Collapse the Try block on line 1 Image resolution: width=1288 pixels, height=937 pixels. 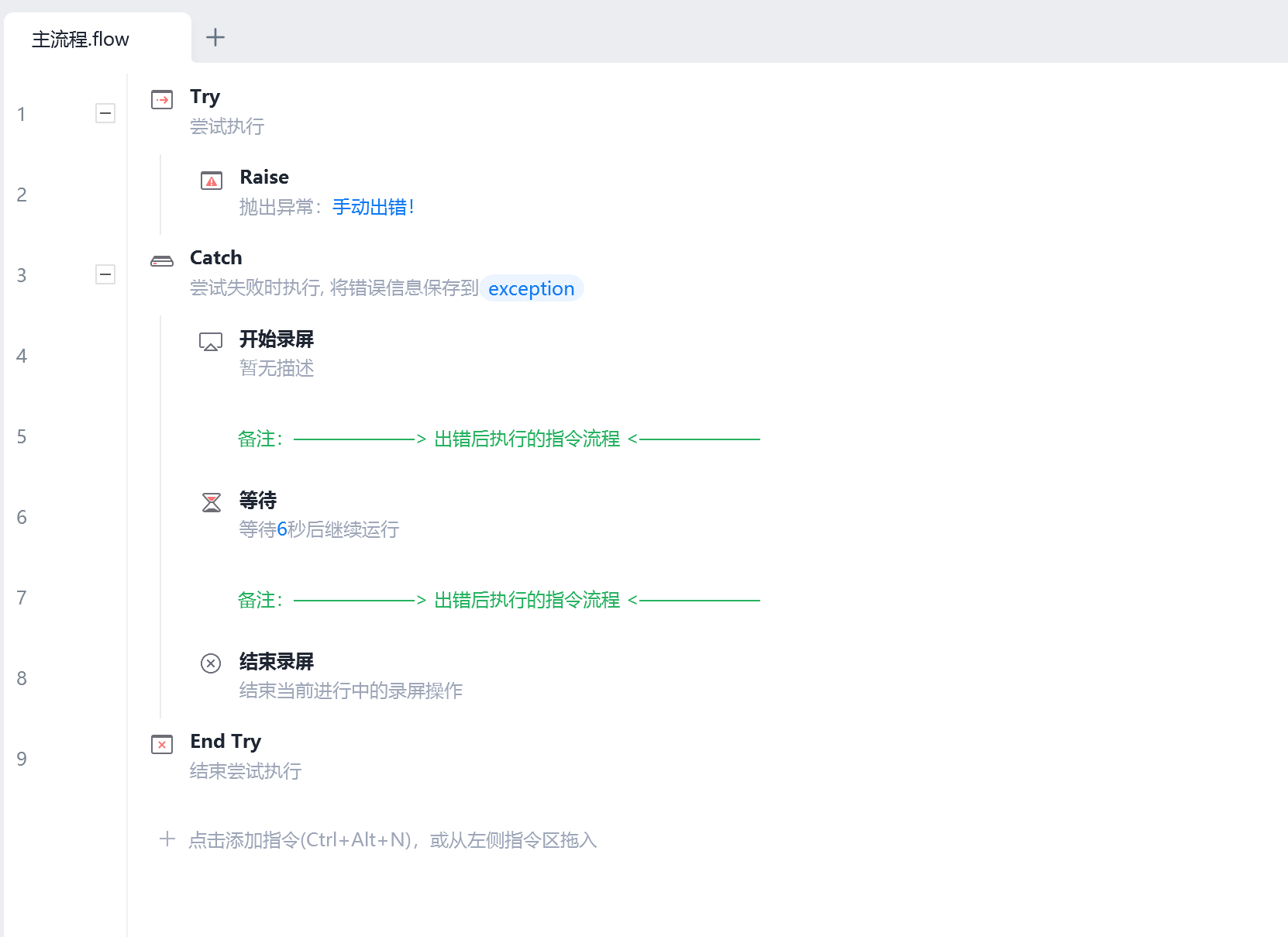click(x=105, y=113)
